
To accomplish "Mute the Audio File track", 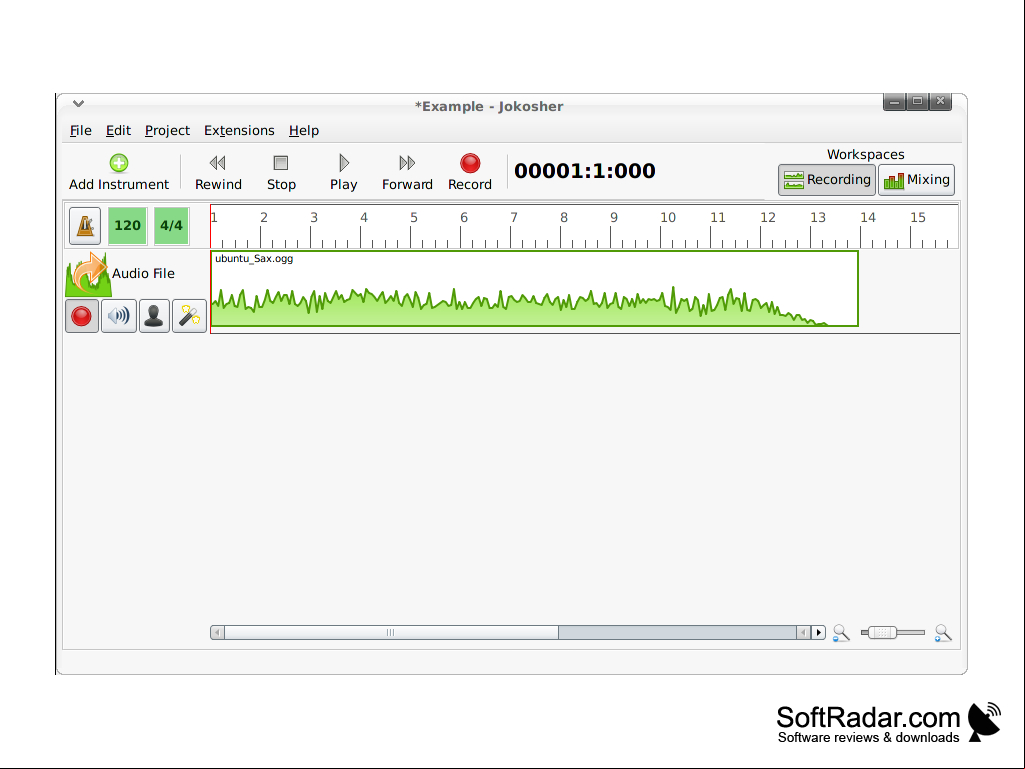I will click(119, 316).
